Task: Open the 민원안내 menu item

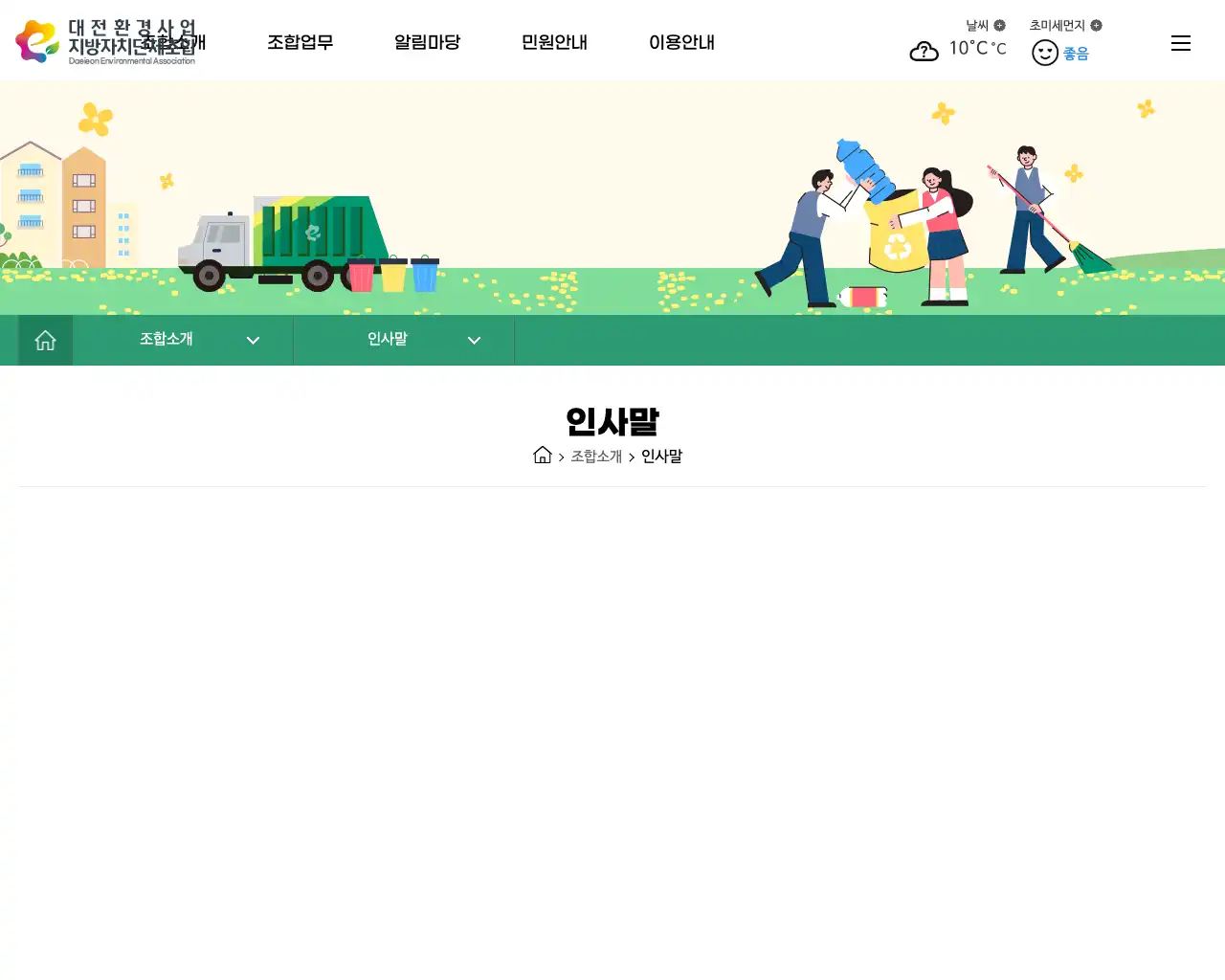Action: pos(554,42)
